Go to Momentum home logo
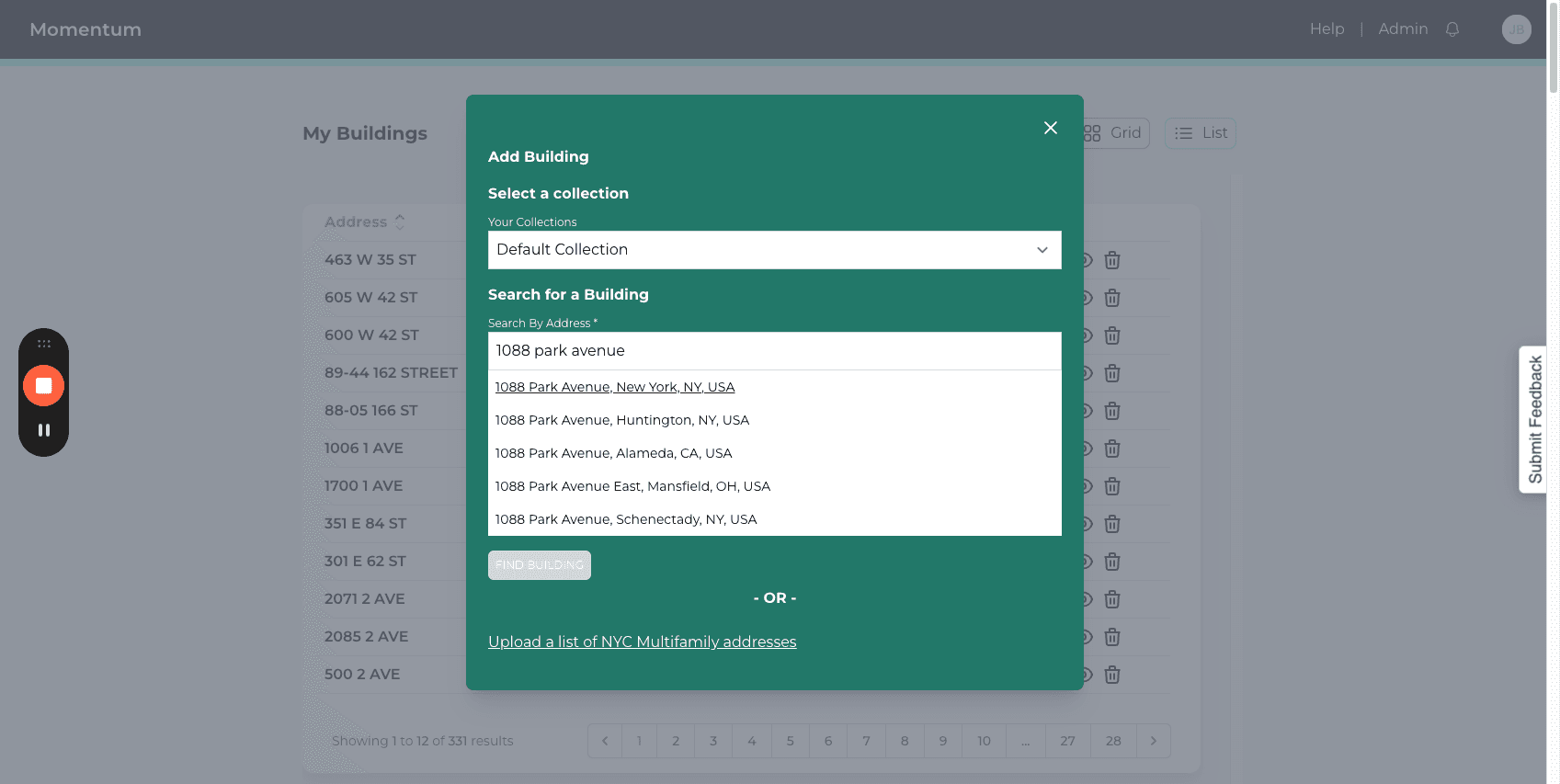The height and width of the screenshot is (784, 1560). pyautogui.click(x=85, y=29)
